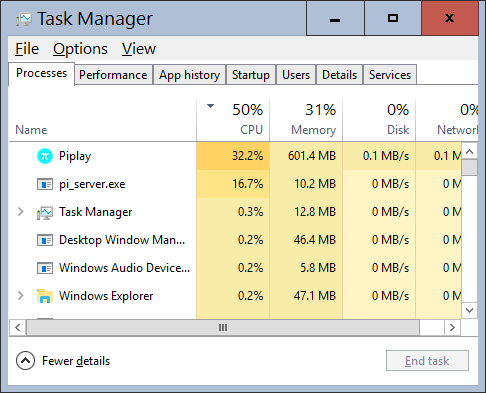Click the horizontal scrollbar thumb

coord(223,328)
